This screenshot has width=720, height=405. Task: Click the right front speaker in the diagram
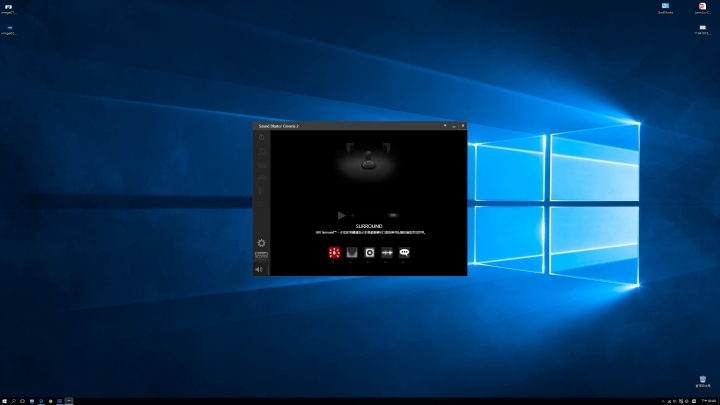pyautogui.click(x=386, y=147)
